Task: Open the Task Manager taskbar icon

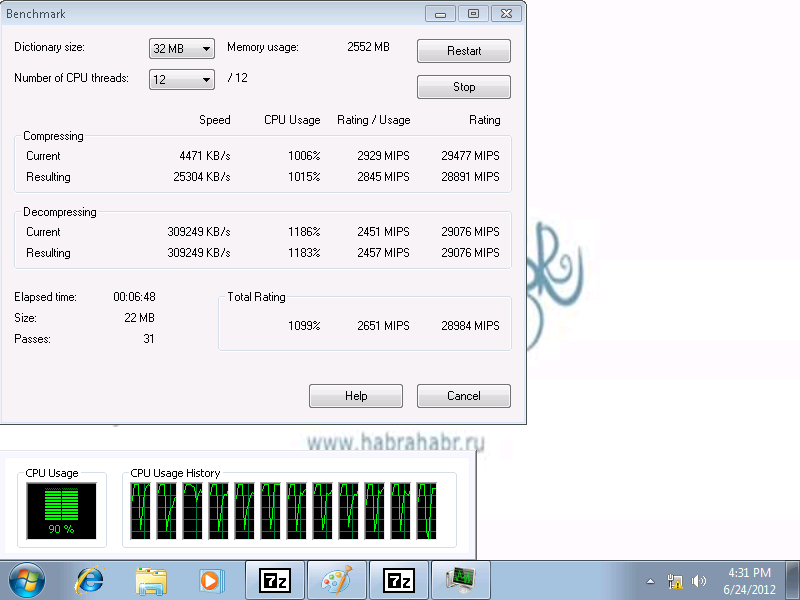Action: coord(461,581)
